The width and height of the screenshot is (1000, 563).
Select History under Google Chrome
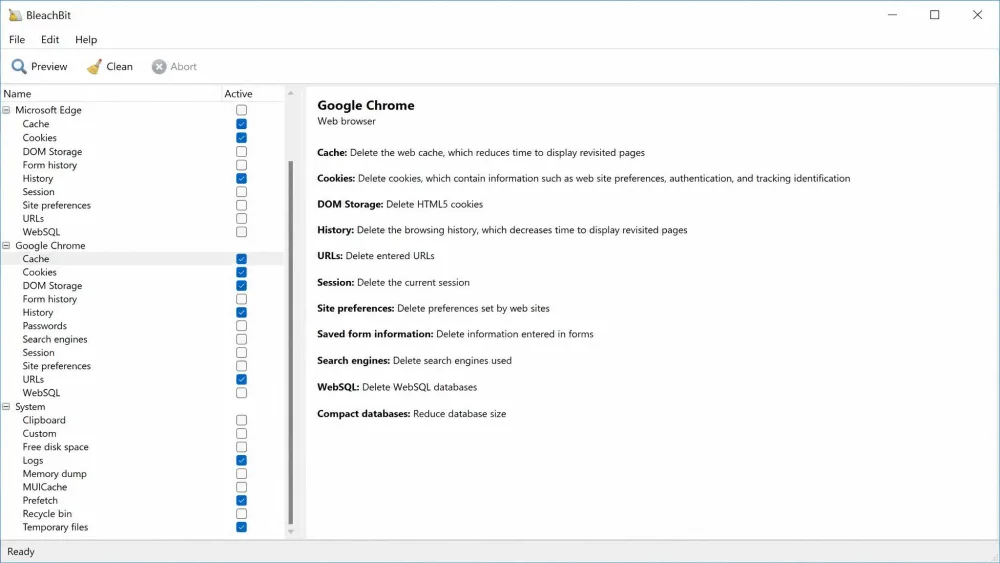pyautogui.click(x=38, y=312)
